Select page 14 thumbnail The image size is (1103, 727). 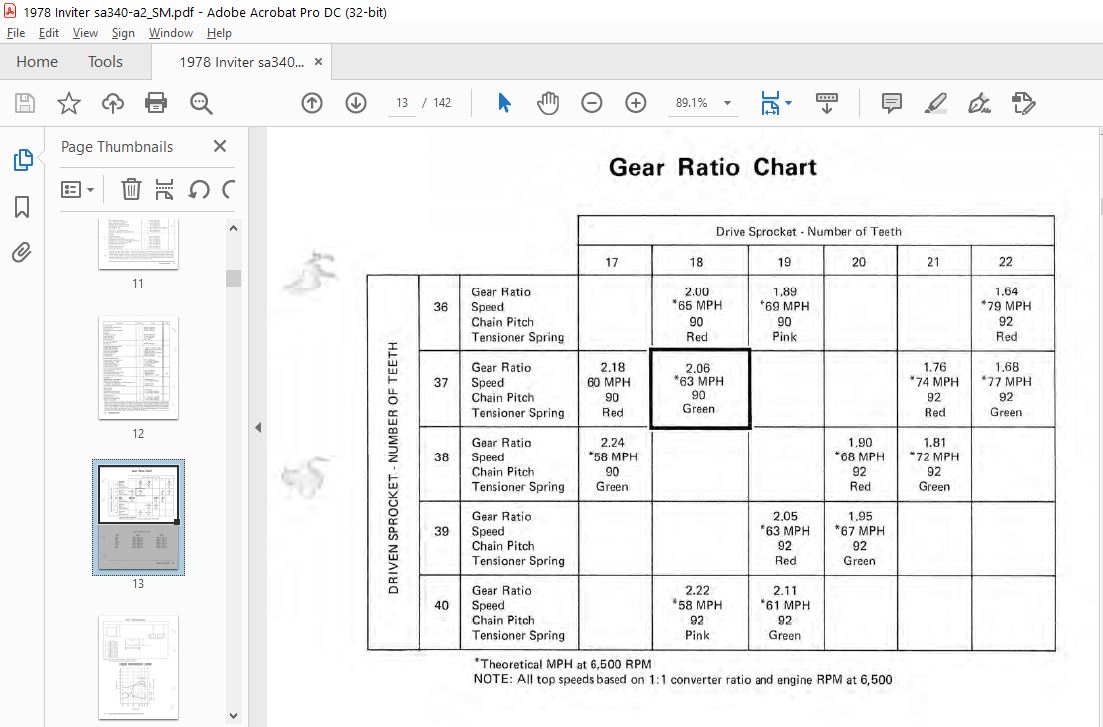pos(138,668)
